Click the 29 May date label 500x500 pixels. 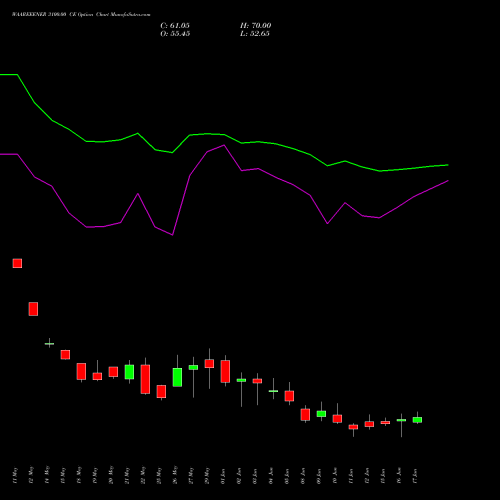[x=207, y=476]
